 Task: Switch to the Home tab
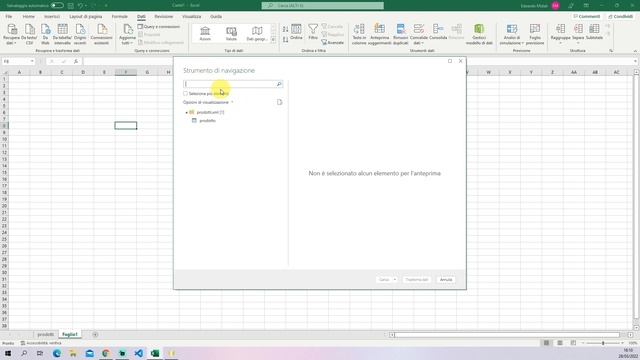[x=29, y=17]
